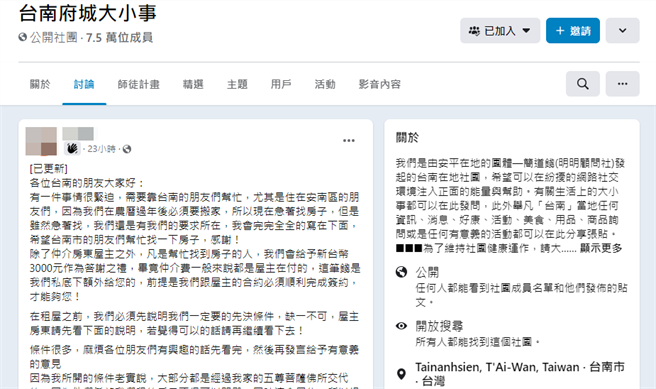
Task: Click the post author's avatar
Action: 41,141
